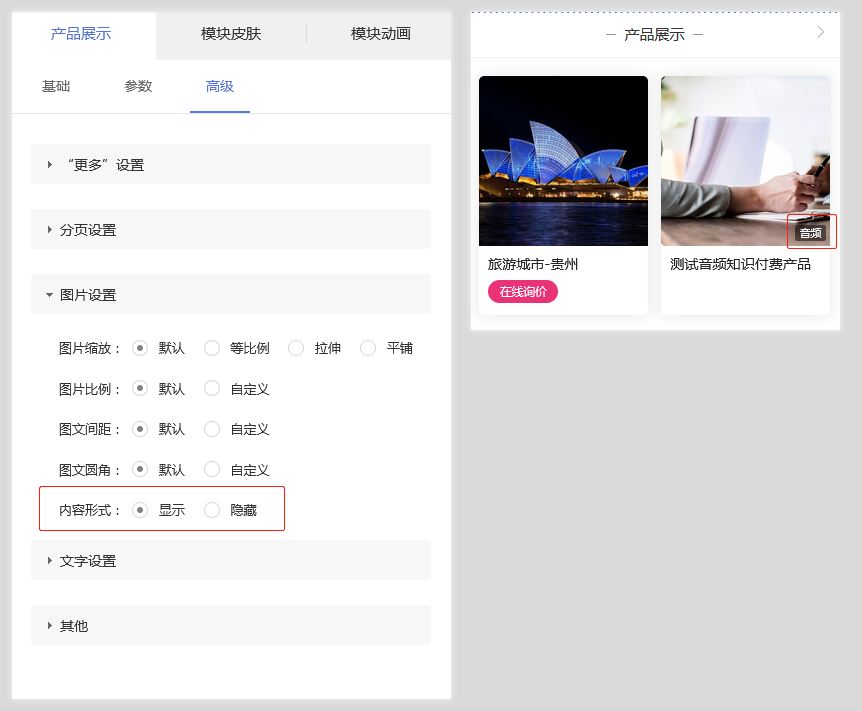
Task: Expand the 文字设置 section
Action: click(231, 560)
